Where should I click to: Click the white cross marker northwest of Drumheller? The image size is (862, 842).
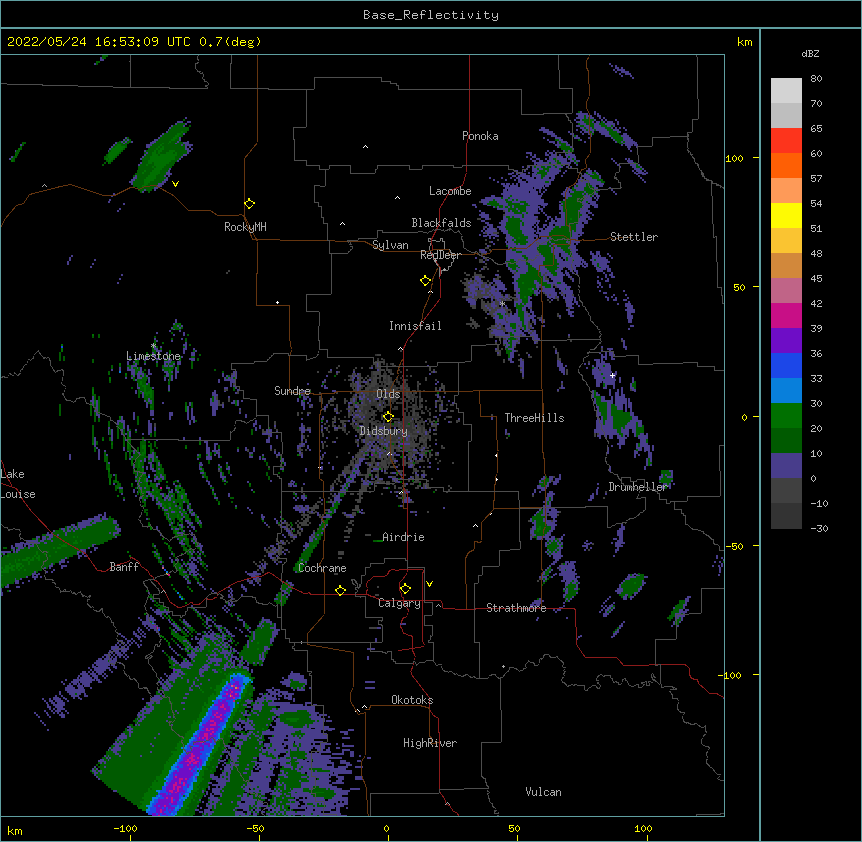pyautogui.click(x=612, y=375)
